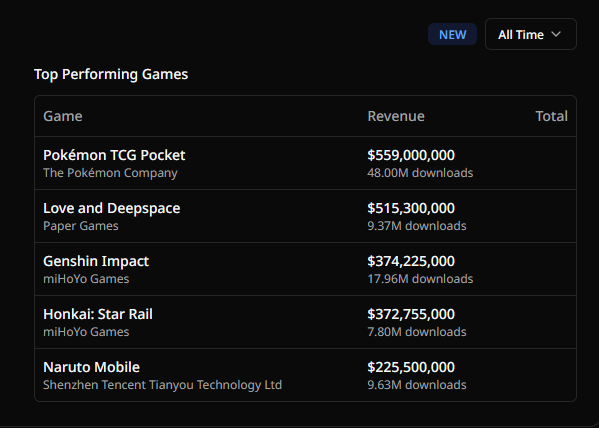Click miHoYo Games under Genshin Impact
Viewport: 599px width, 428px height.
86,279
